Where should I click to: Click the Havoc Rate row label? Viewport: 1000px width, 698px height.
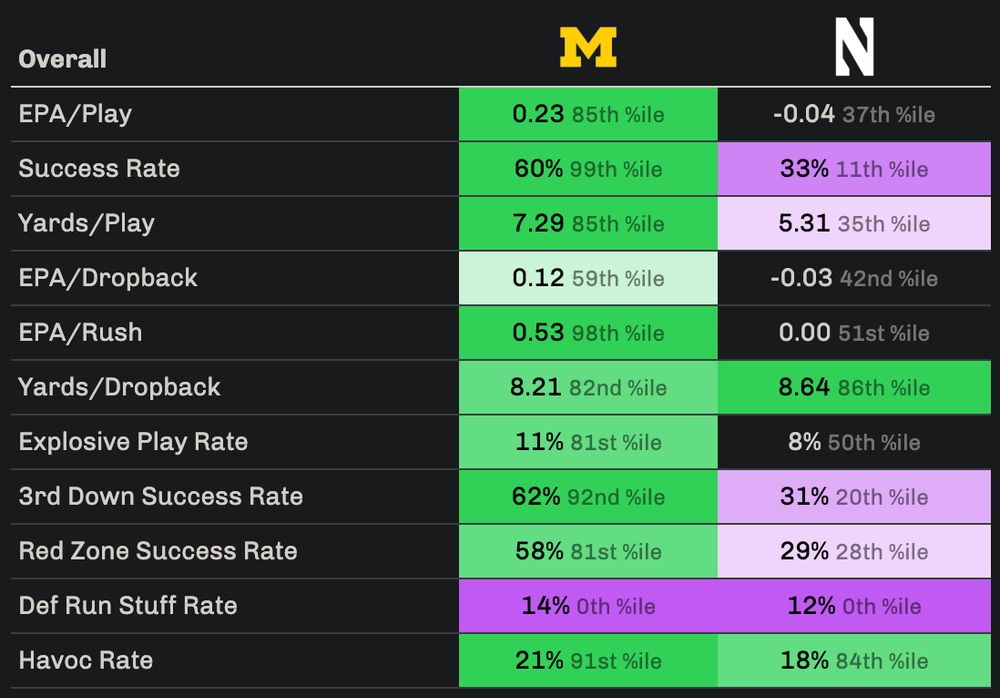(86, 660)
